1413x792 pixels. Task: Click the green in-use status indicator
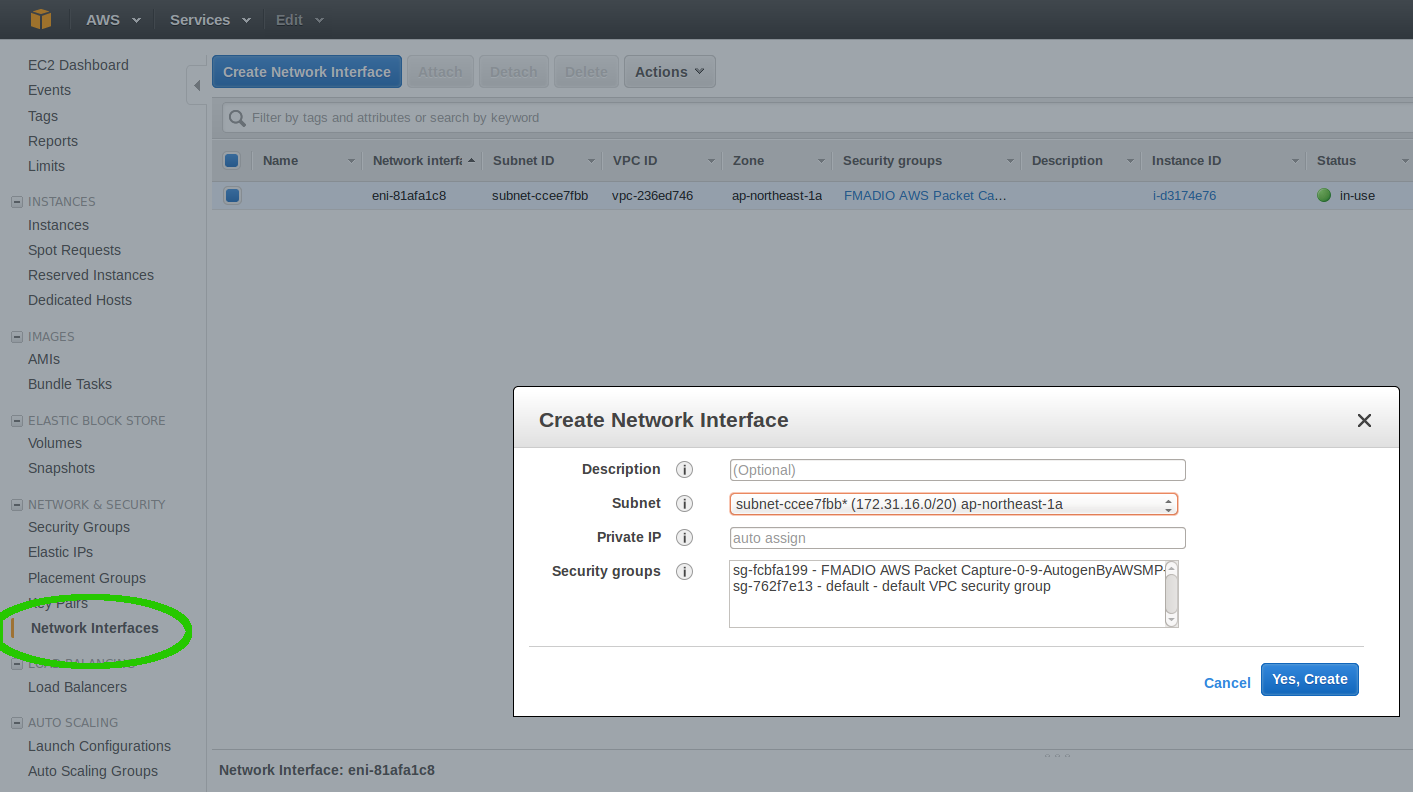[x=1325, y=195]
